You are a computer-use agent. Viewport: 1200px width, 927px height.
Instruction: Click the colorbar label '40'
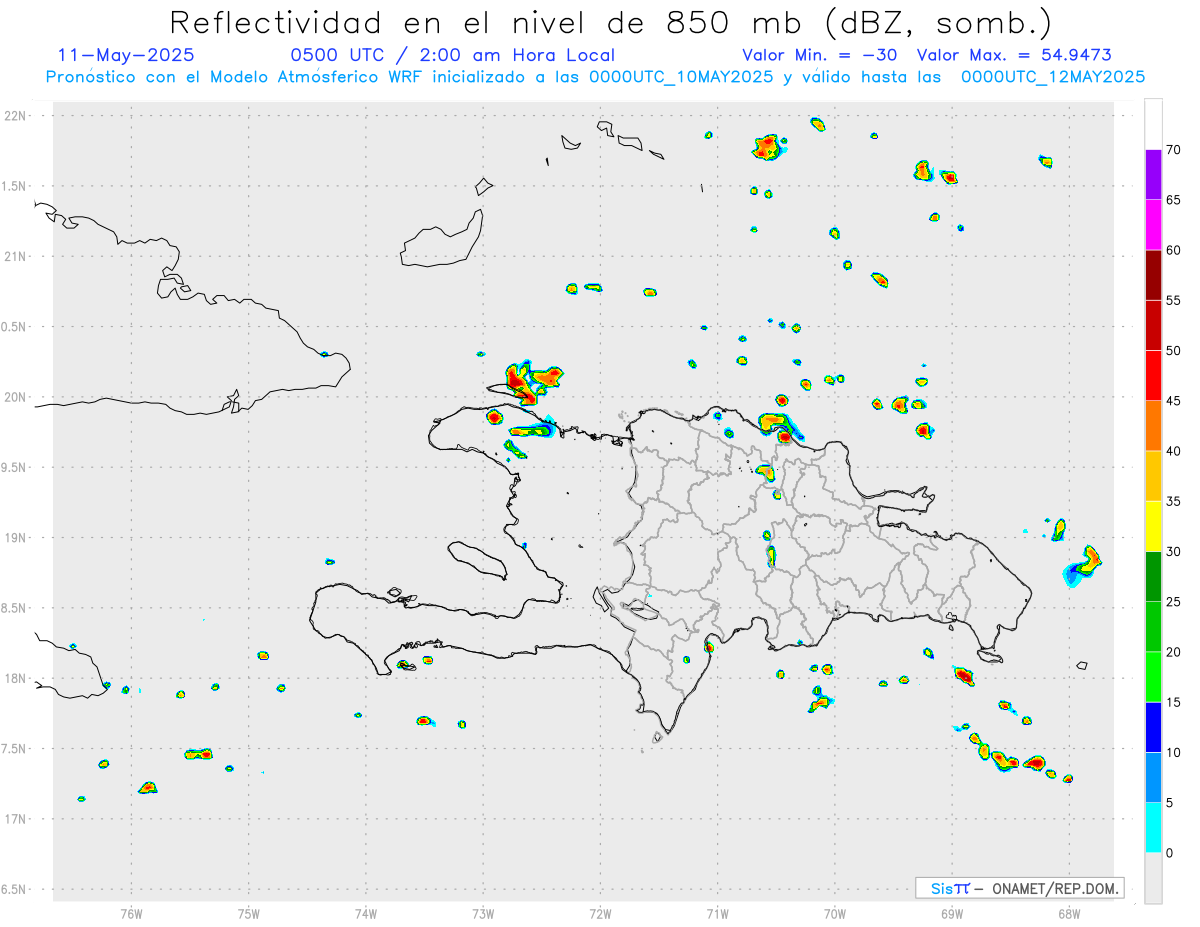coord(1175,451)
